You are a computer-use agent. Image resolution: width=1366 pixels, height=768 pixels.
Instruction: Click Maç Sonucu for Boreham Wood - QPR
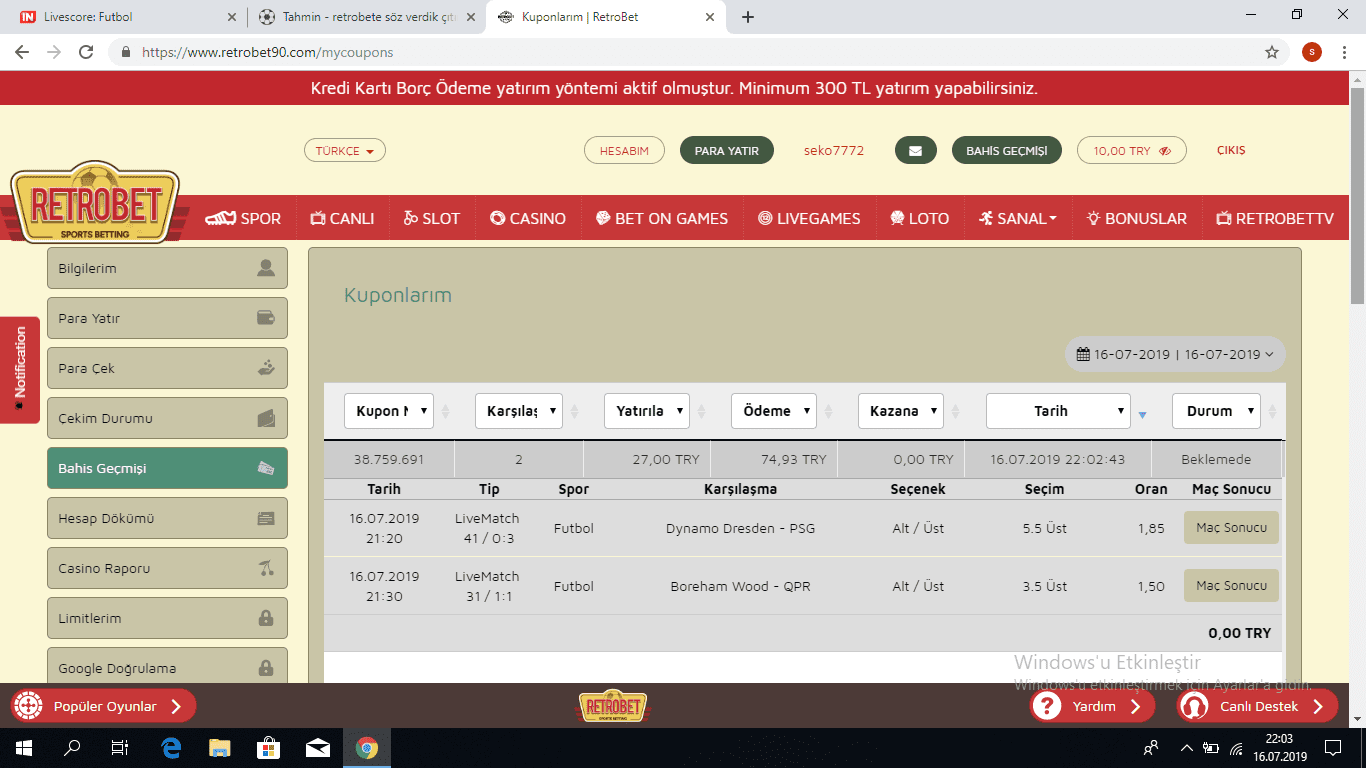[1231, 586]
